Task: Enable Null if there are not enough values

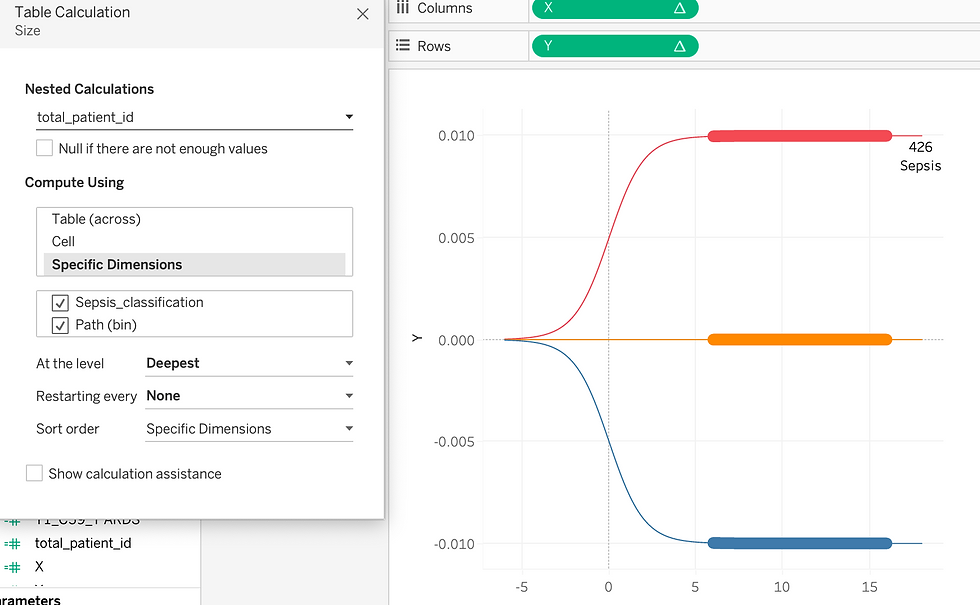Action: pyautogui.click(x=44, y=148)
